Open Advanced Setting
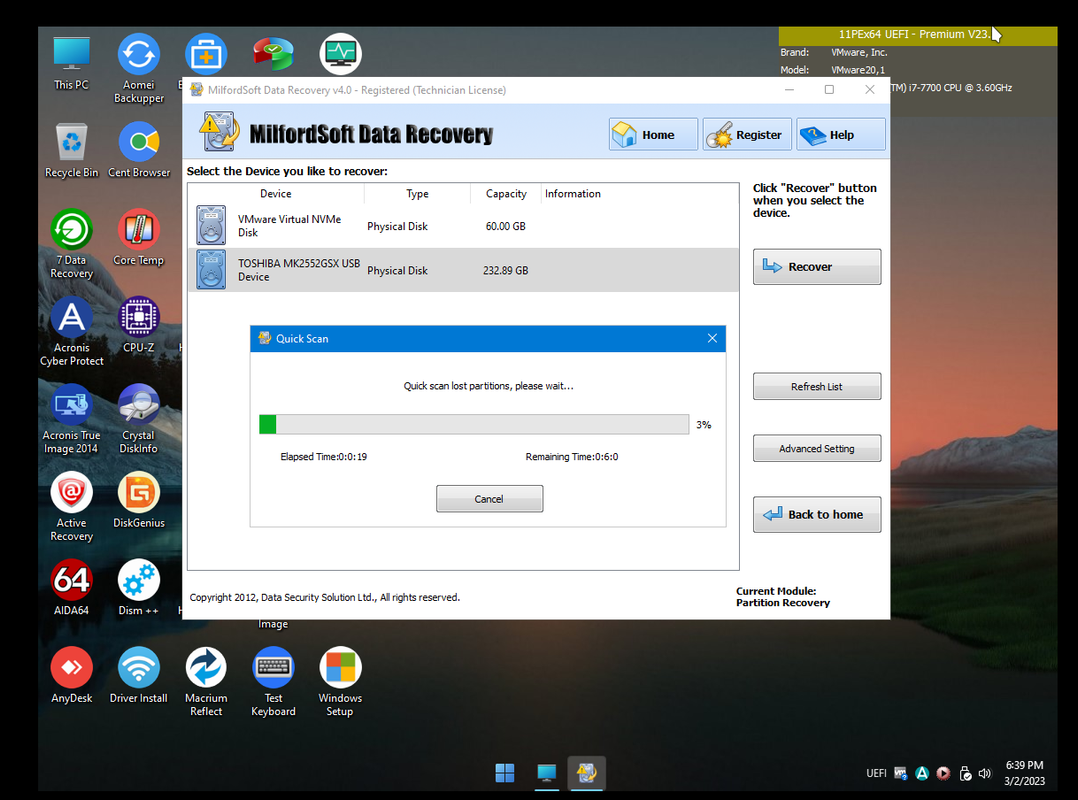The image size is (1078, 800). (817, 448)
